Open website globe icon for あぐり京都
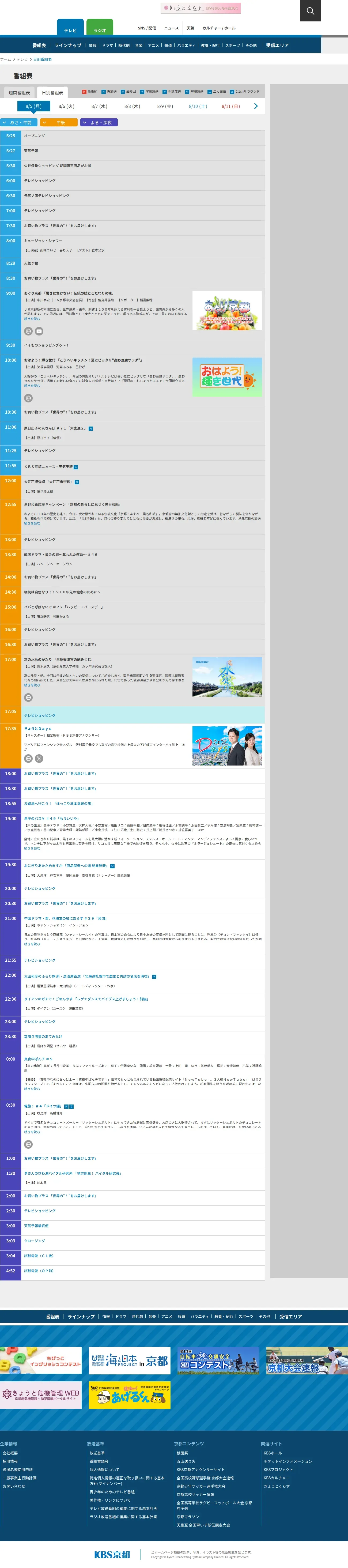Viewport: 348px width, 1568px height. tap(28, 331)
